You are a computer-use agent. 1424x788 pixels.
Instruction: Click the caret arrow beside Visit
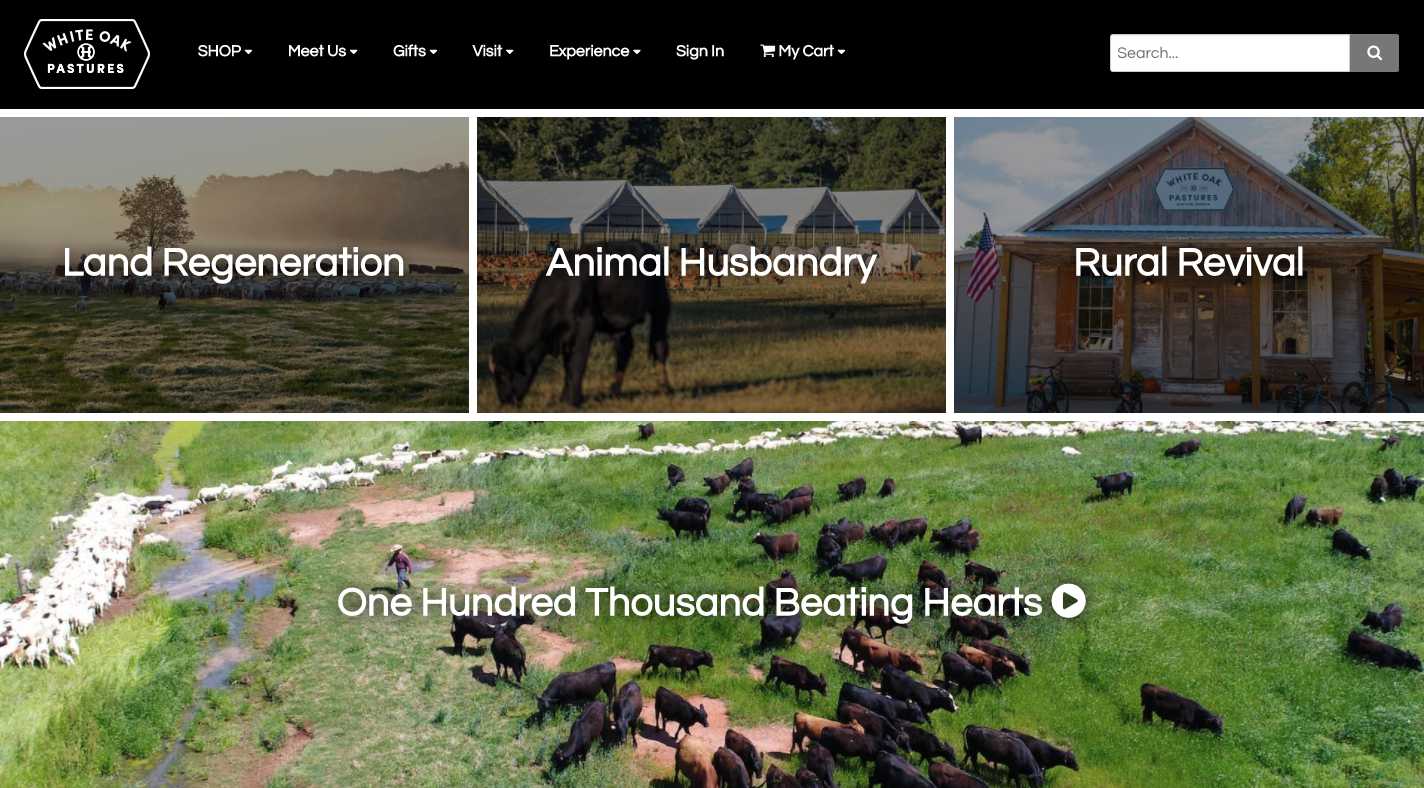point(510,52)
